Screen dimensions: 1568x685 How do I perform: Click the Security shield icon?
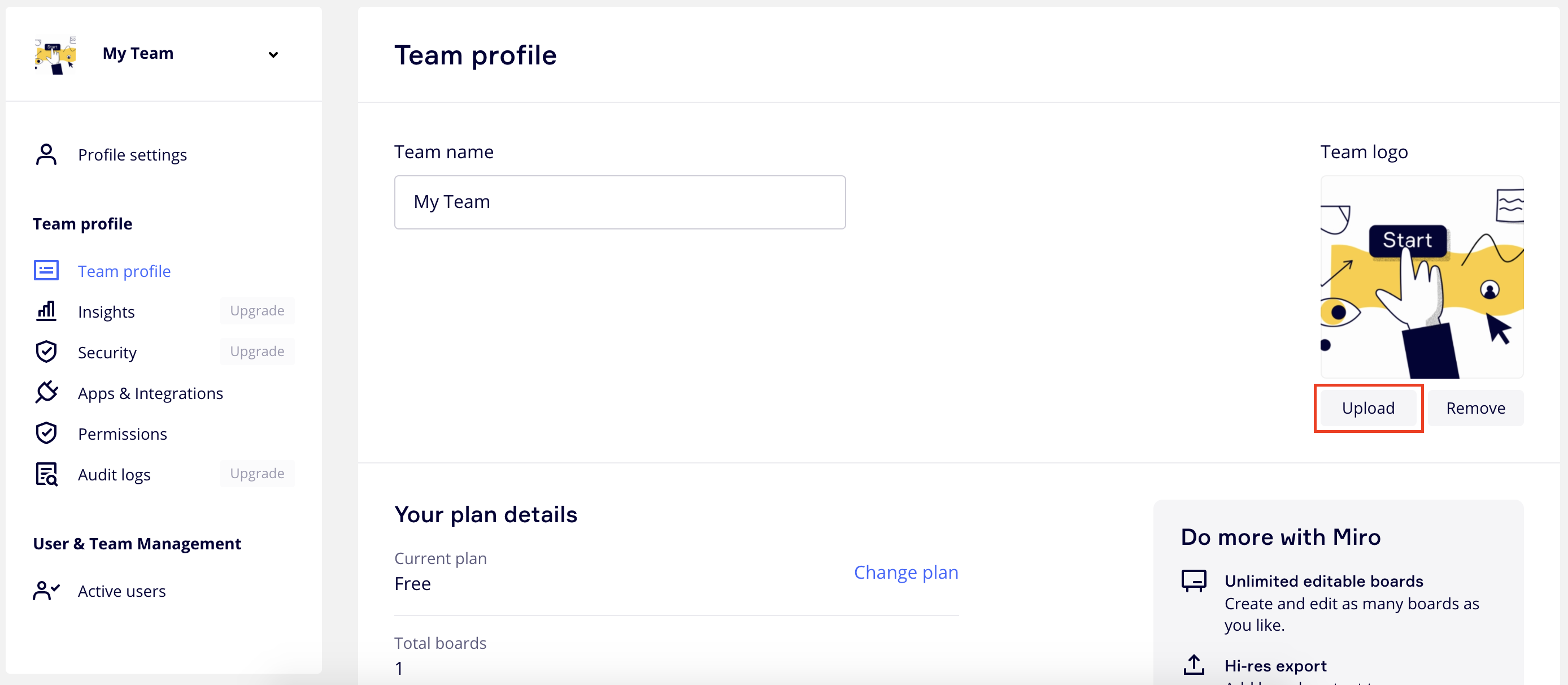tap(46, 352)
